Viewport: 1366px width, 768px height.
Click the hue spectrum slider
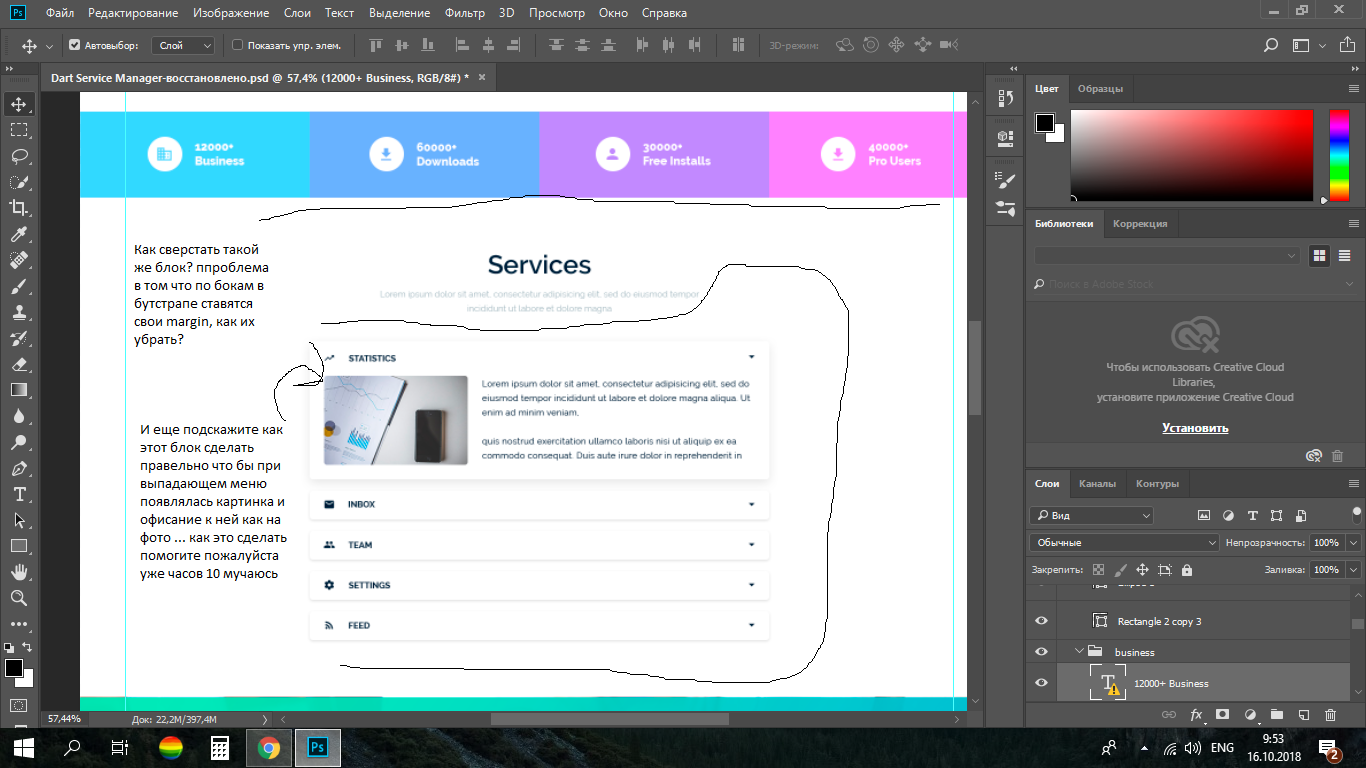(1339, 155)
